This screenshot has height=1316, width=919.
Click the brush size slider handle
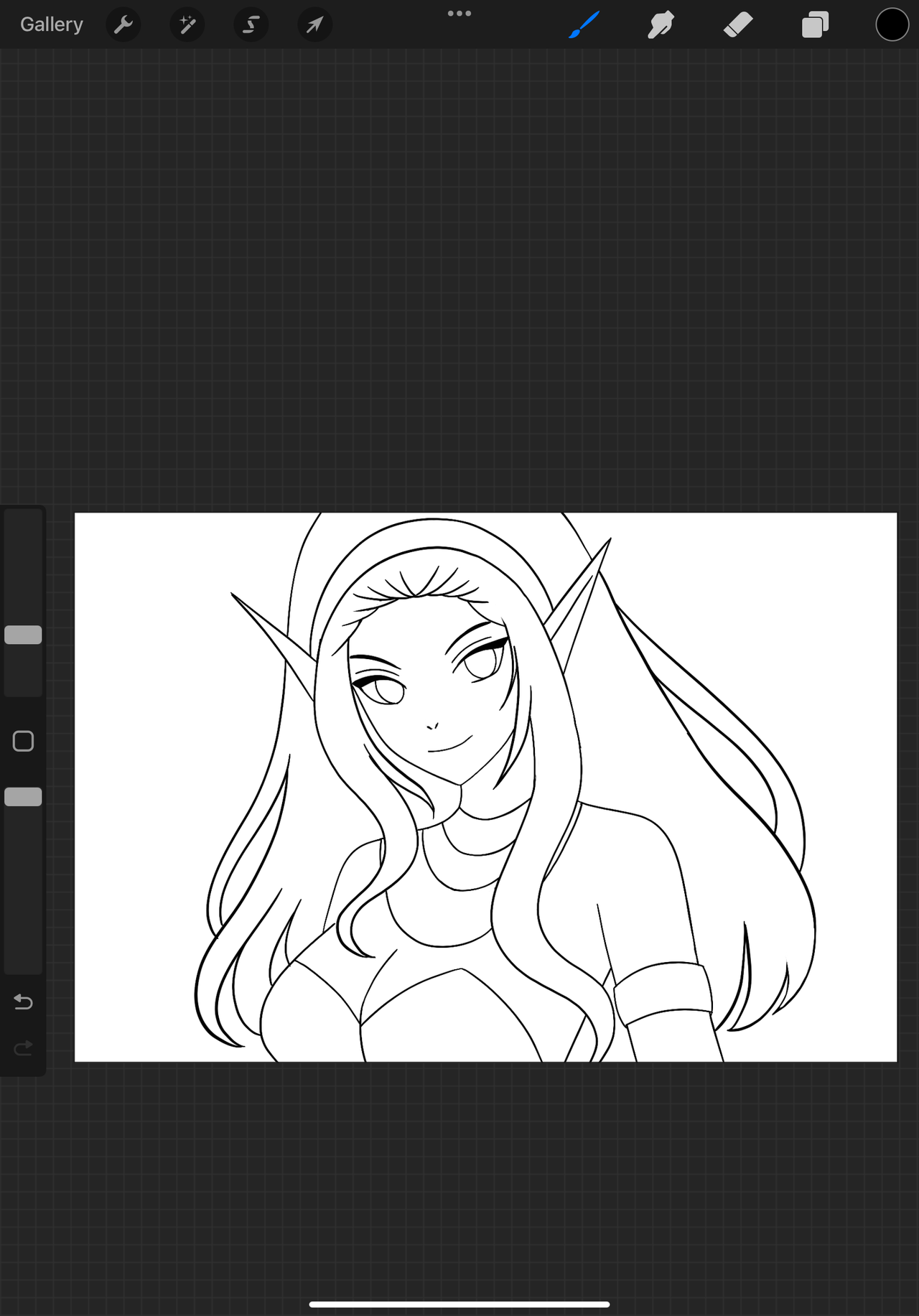(23, 635)
